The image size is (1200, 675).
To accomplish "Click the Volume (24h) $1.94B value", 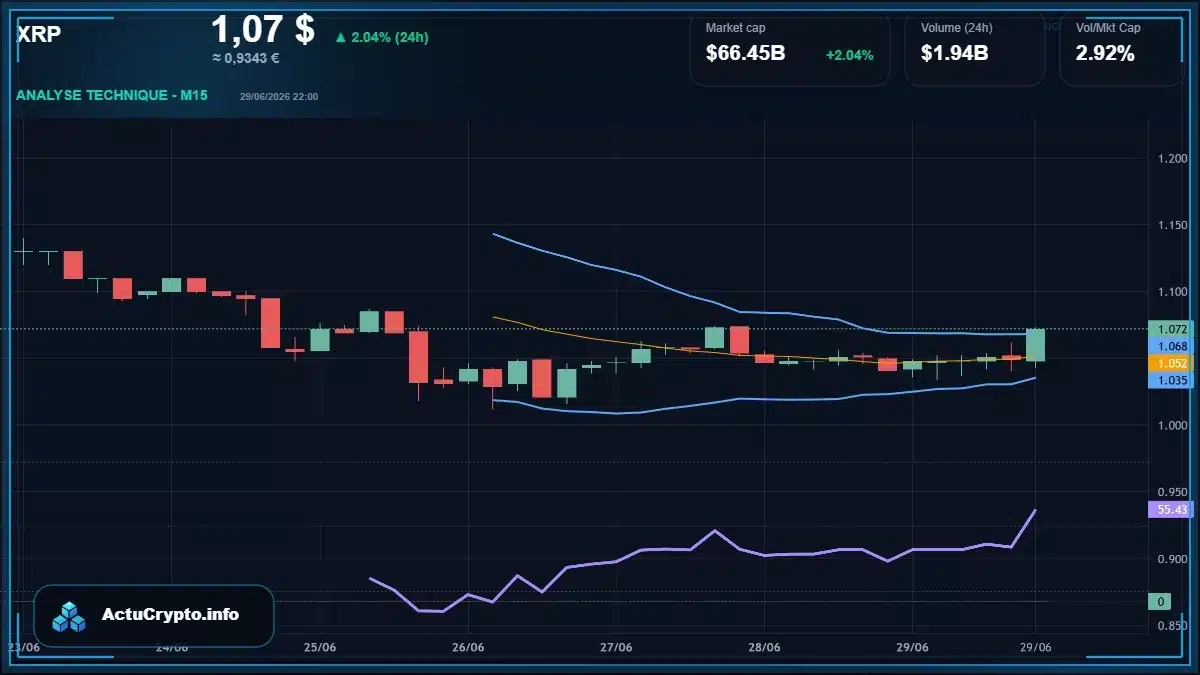I will [954, 54].
